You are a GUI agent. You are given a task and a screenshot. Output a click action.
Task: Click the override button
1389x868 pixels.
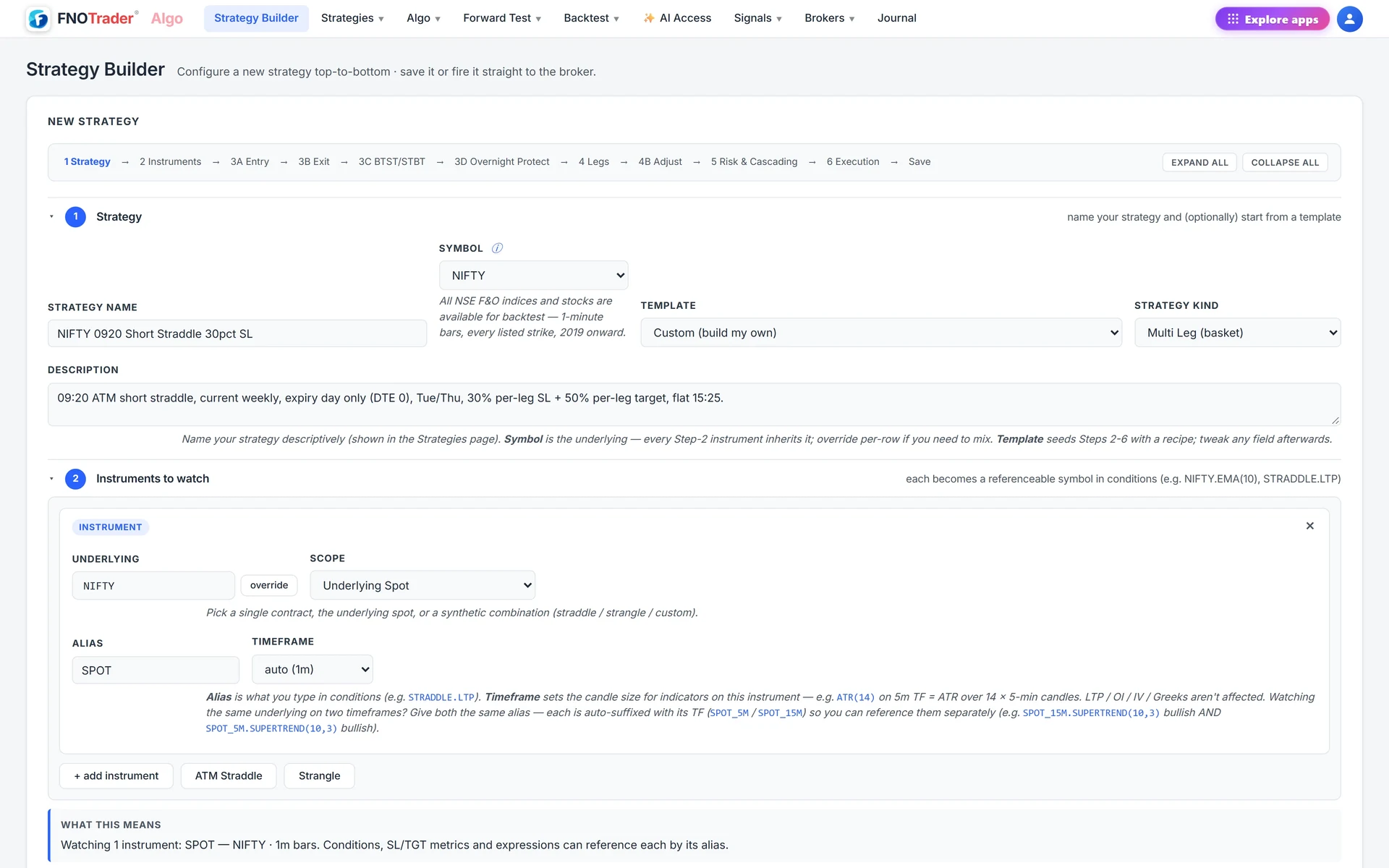click(x=269, y=585)
